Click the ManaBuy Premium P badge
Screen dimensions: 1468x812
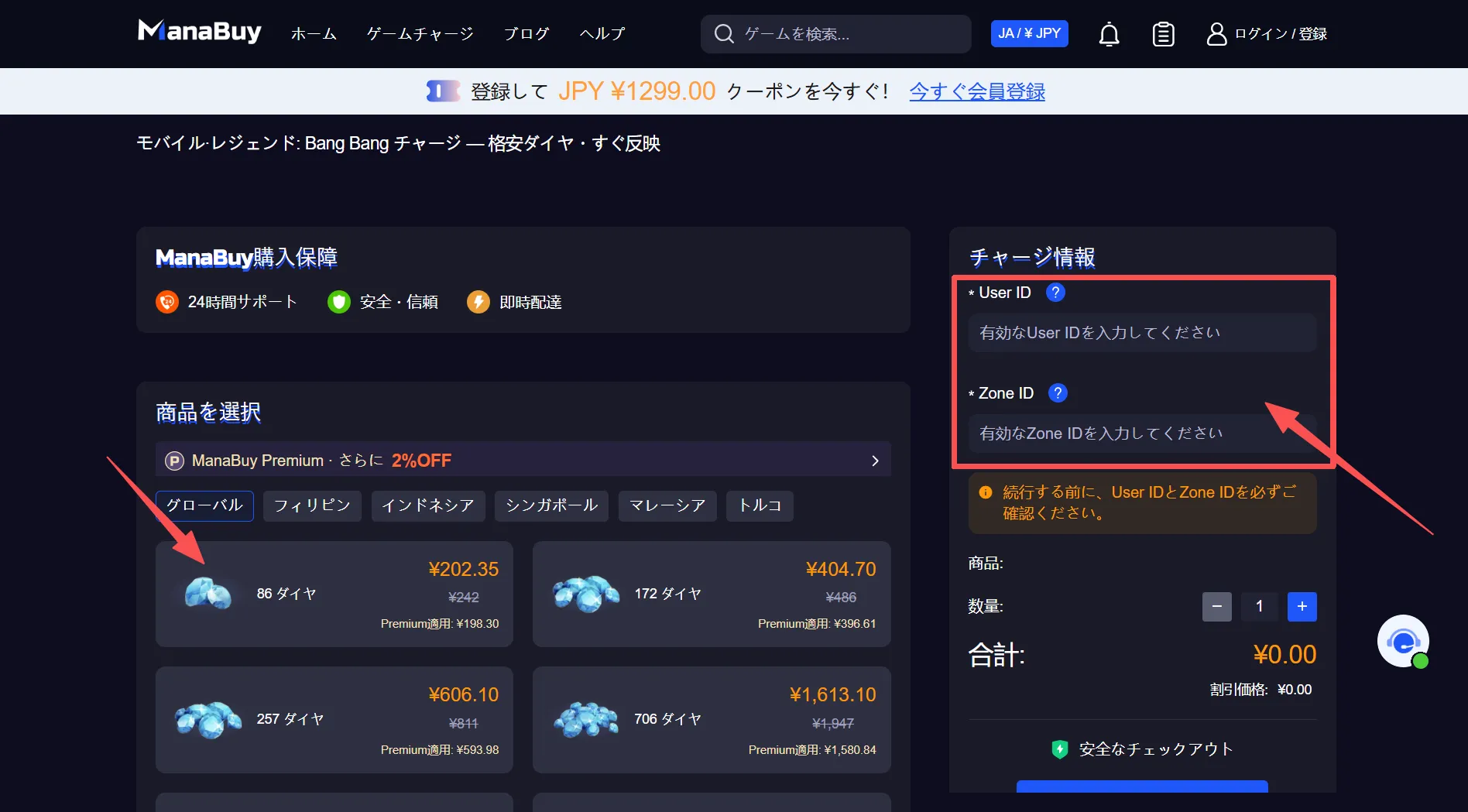click(x=174, y=461)
